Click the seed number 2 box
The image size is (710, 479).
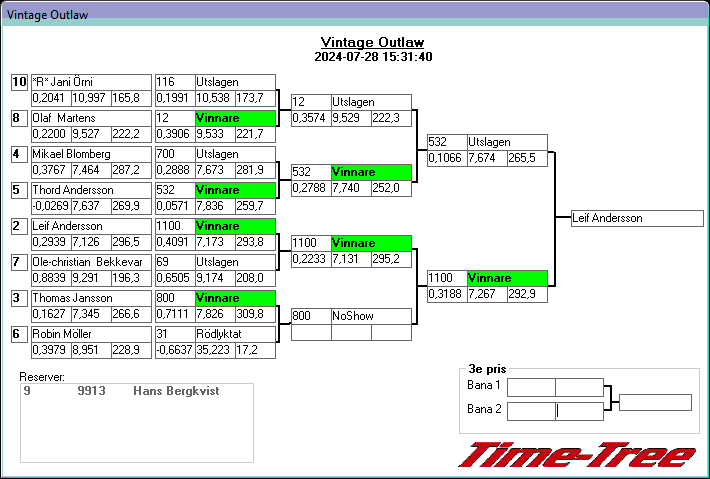tap(19, 226)
